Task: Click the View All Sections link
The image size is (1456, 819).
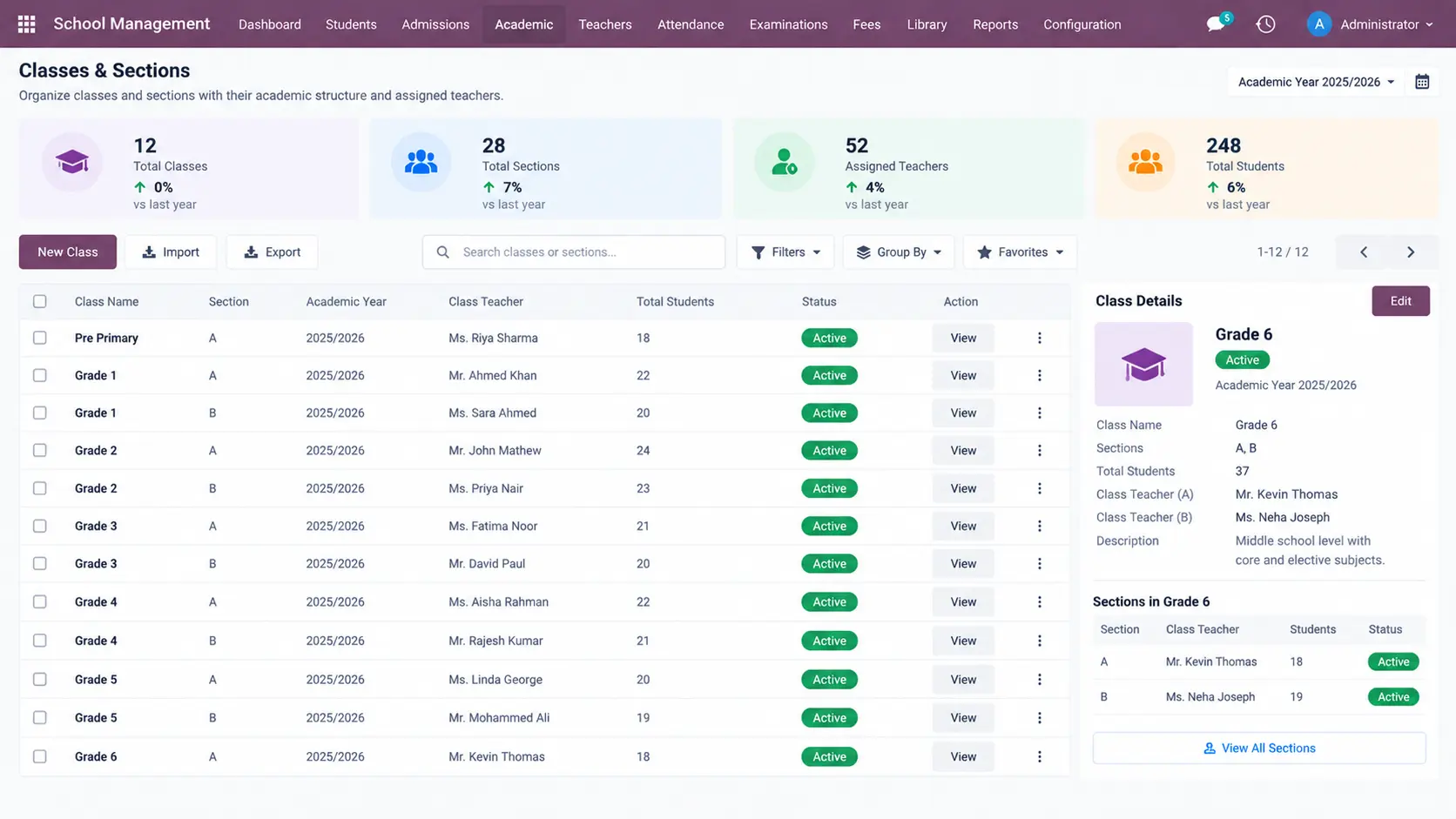Action: (1259, 749)
